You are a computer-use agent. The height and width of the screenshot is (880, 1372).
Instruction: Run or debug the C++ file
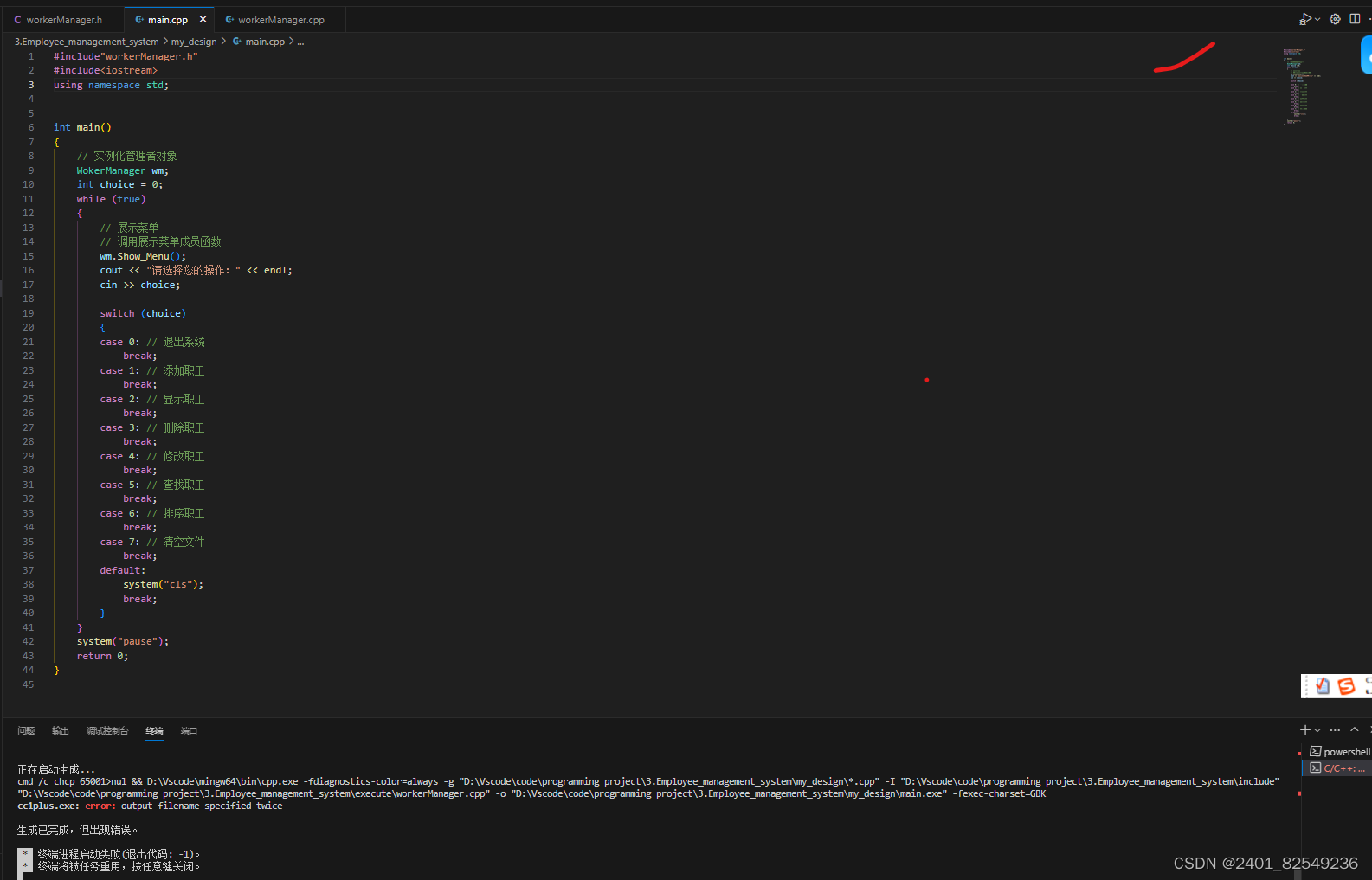[x=1305, y=19]
